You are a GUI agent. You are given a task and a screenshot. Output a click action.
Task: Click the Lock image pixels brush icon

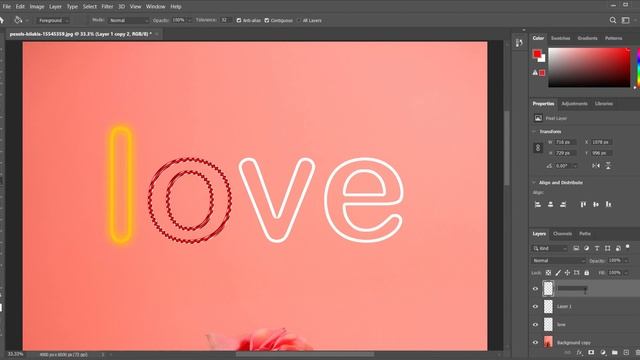click(x=558, y=273)
